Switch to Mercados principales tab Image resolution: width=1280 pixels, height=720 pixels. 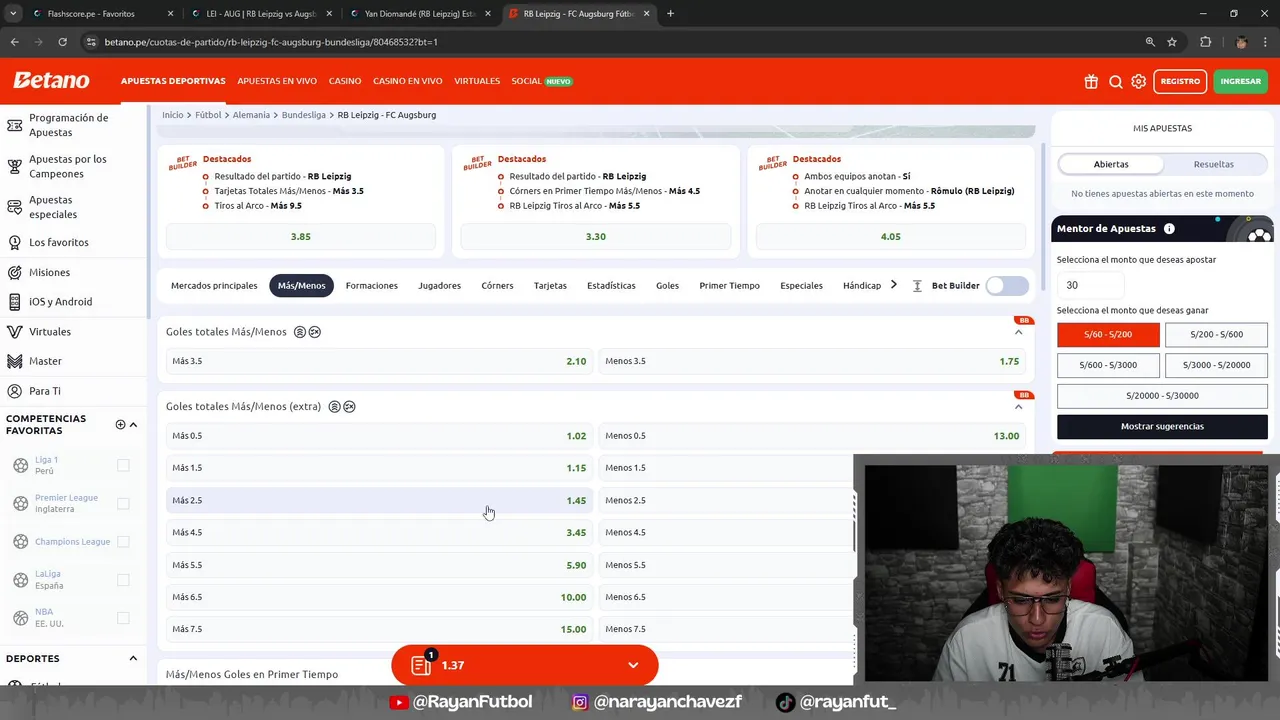pos(214,286)
